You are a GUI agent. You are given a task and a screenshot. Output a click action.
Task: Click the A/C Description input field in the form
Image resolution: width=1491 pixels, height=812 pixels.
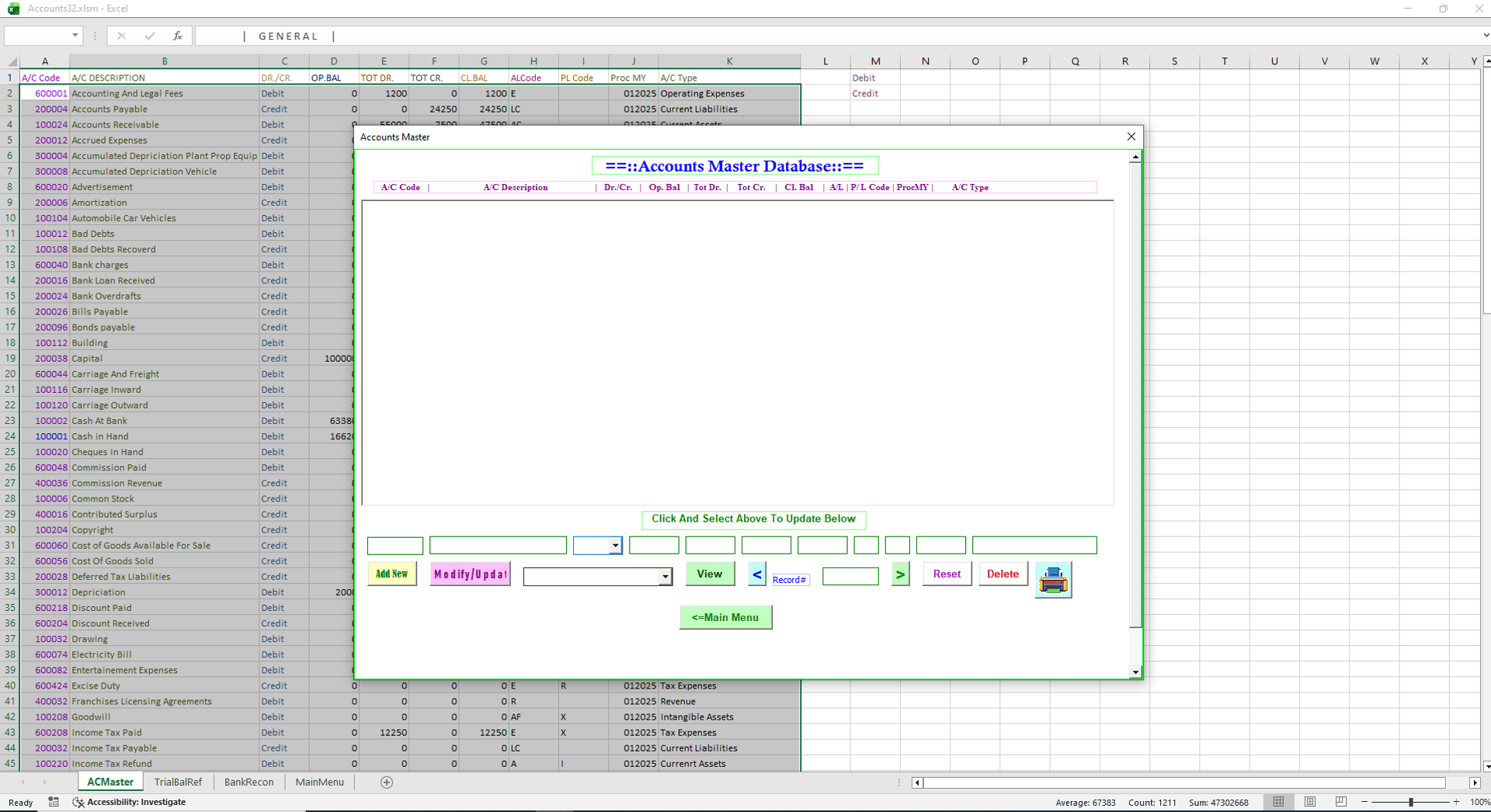tap(498, 546)
